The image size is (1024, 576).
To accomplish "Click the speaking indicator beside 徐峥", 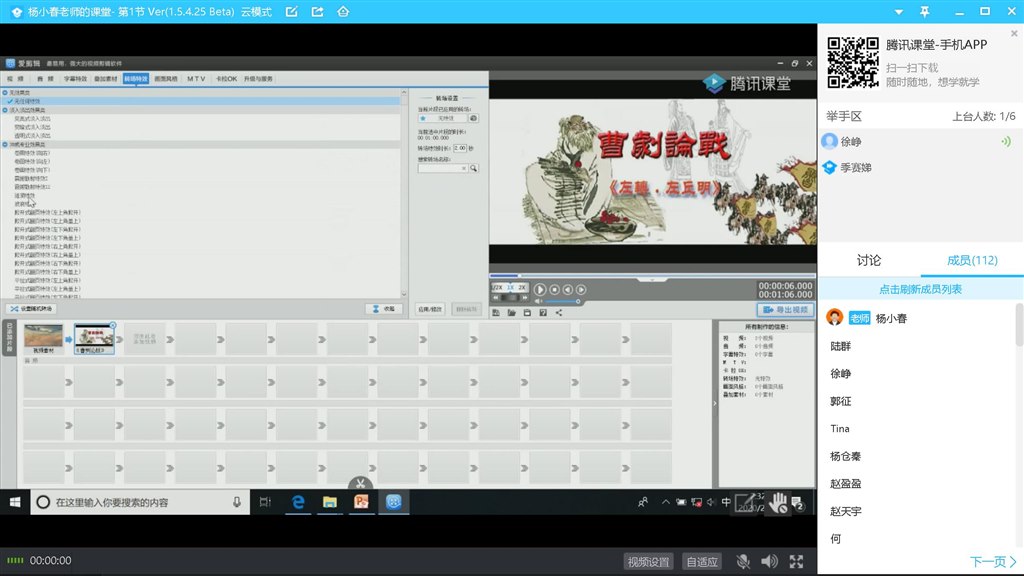I will pyautogui.click(x=1006, y=141).
